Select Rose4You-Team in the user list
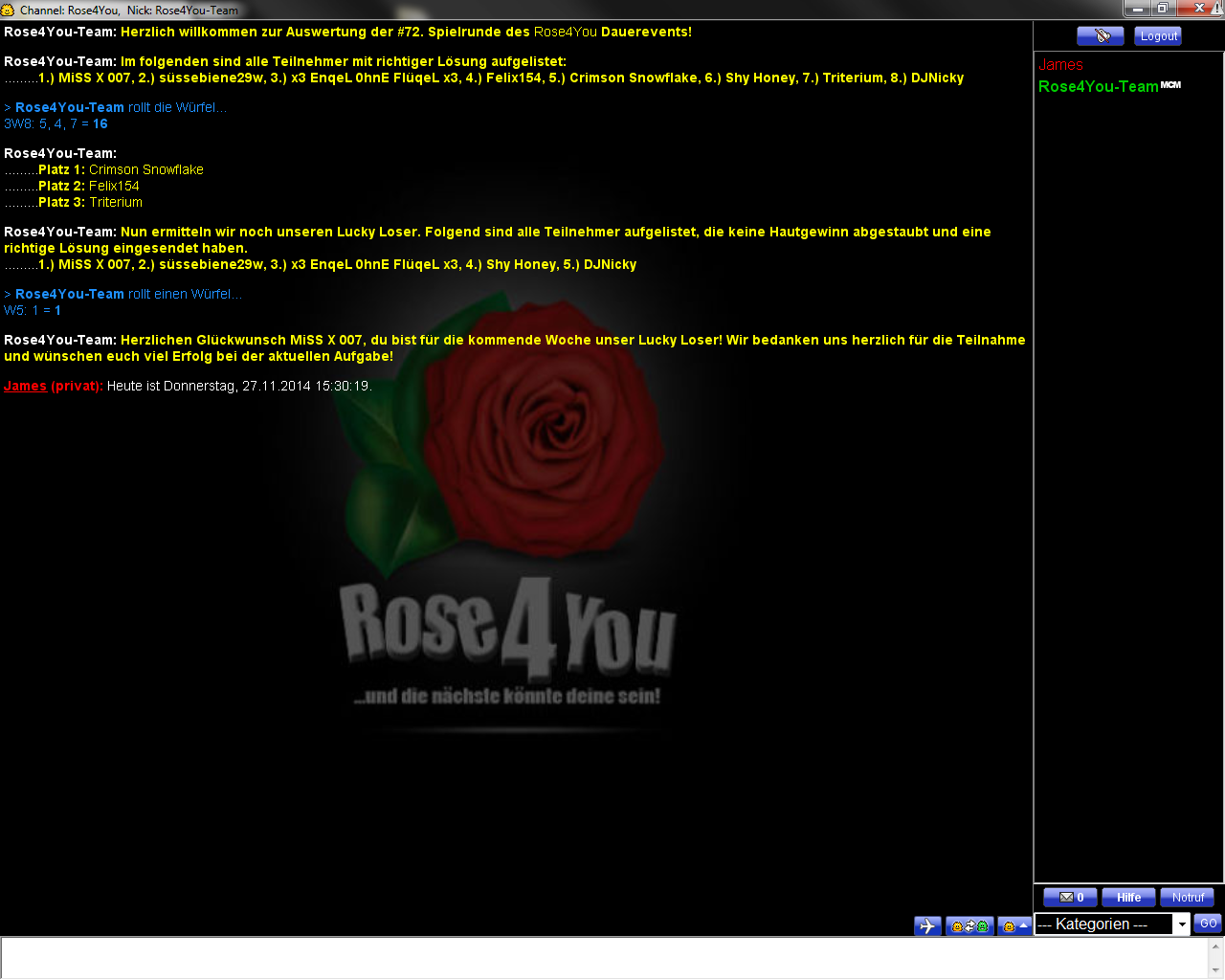The width and height of the screenshot is (1225, 980). [1098, 86]
